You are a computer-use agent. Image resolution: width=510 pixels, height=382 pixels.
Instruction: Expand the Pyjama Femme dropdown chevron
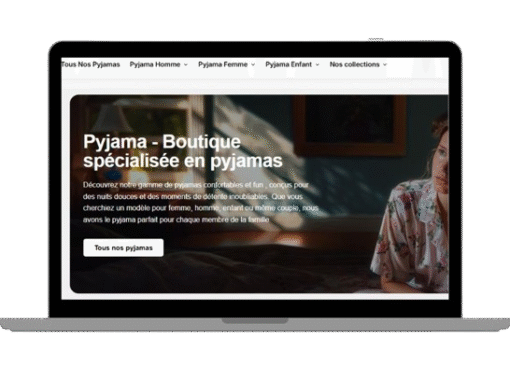click(x=253, y=65)
